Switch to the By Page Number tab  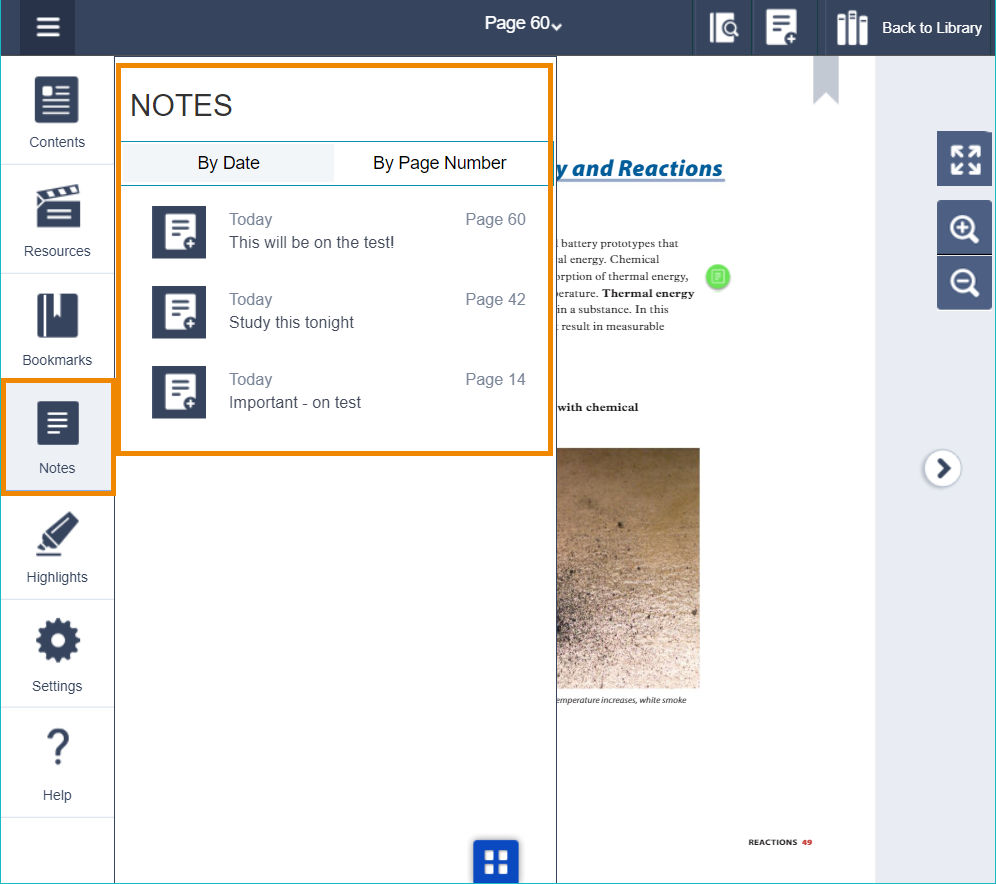click(x=440, y=163)
